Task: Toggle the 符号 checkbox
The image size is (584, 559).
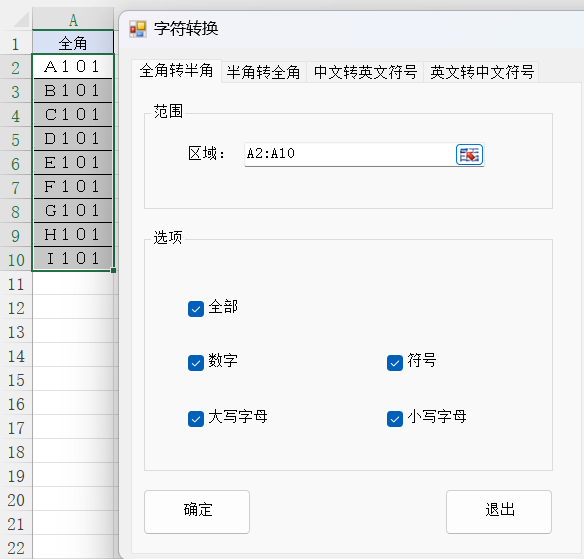Action: pyautogui.click(x=395, y=363)
